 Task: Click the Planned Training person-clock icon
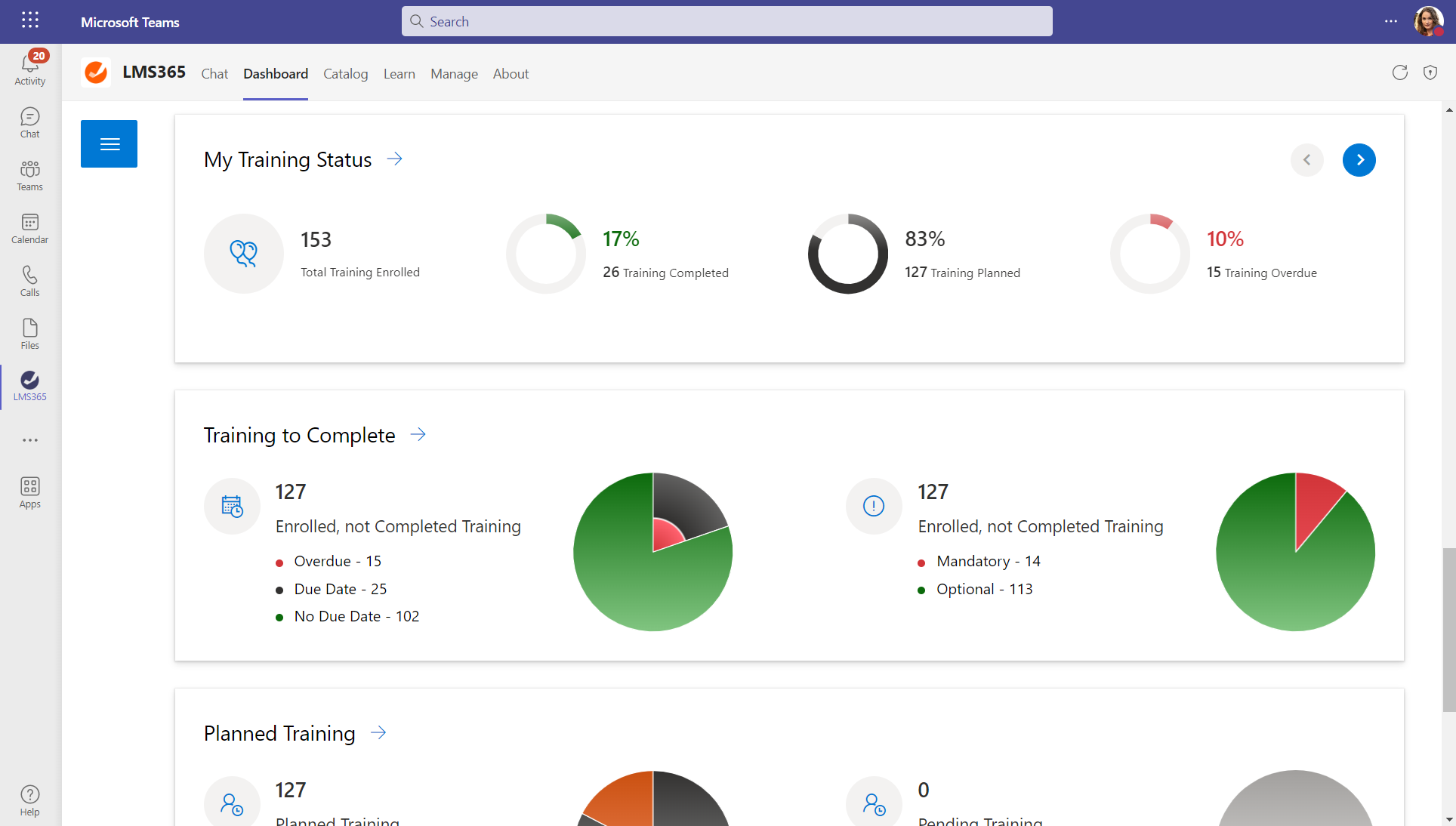point(232,803)
